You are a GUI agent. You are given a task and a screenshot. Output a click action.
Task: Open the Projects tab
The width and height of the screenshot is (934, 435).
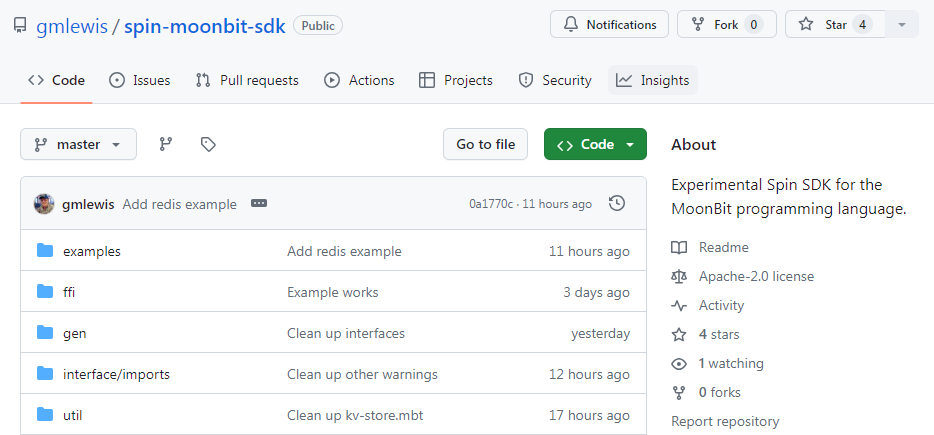(x=456, y=80)
